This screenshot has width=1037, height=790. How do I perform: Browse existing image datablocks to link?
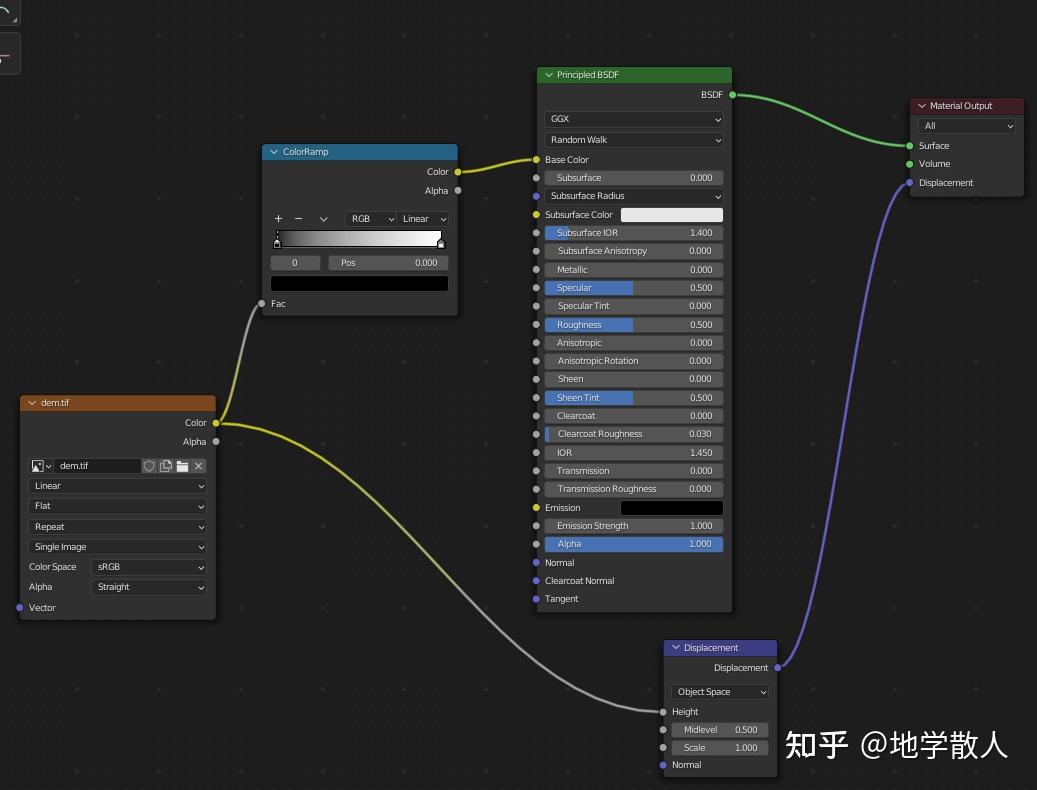click(x=40, y=466)
